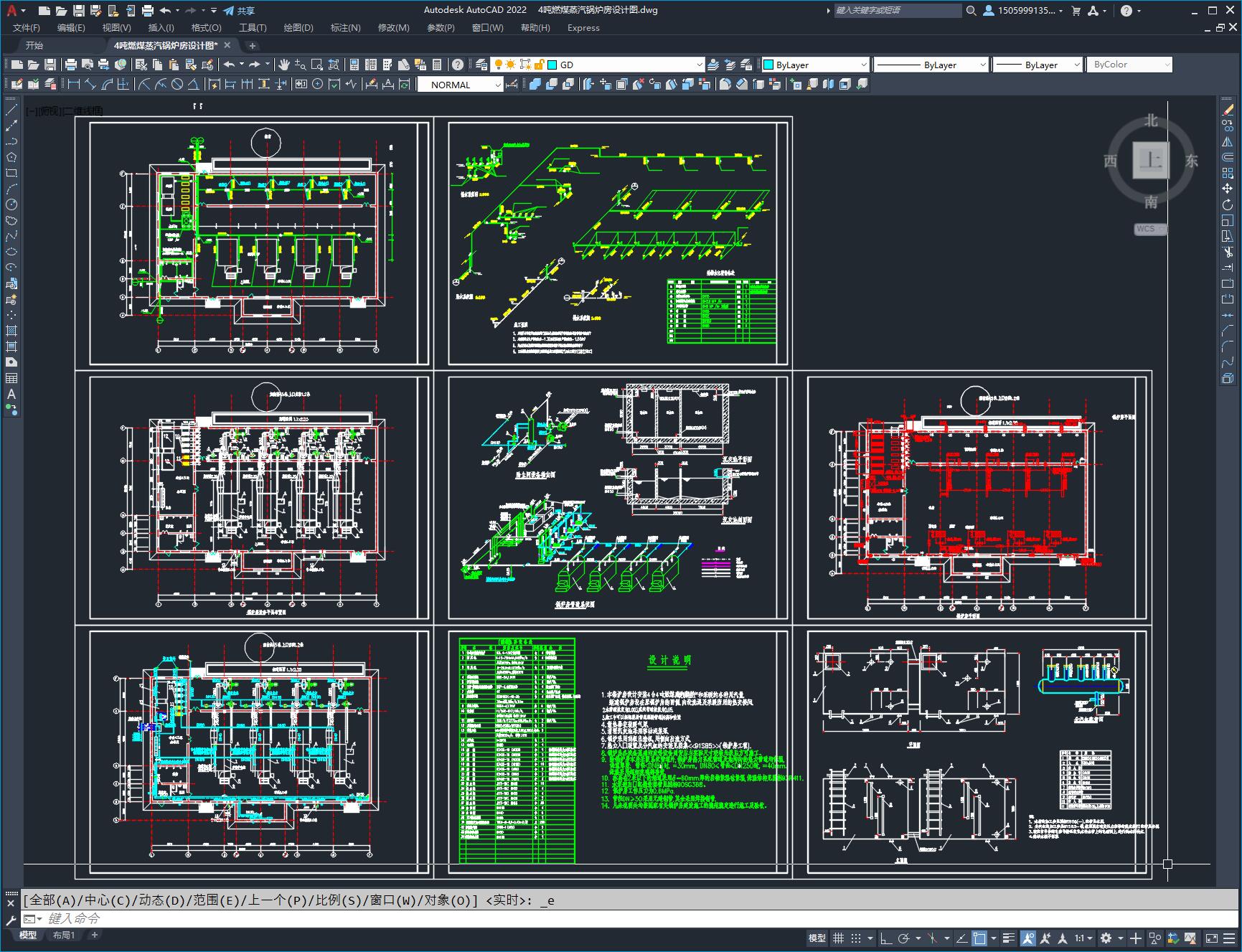Open the QuickCalc calculator icon
Screen dimensions: 1242x952
click(x=437, y=65)
